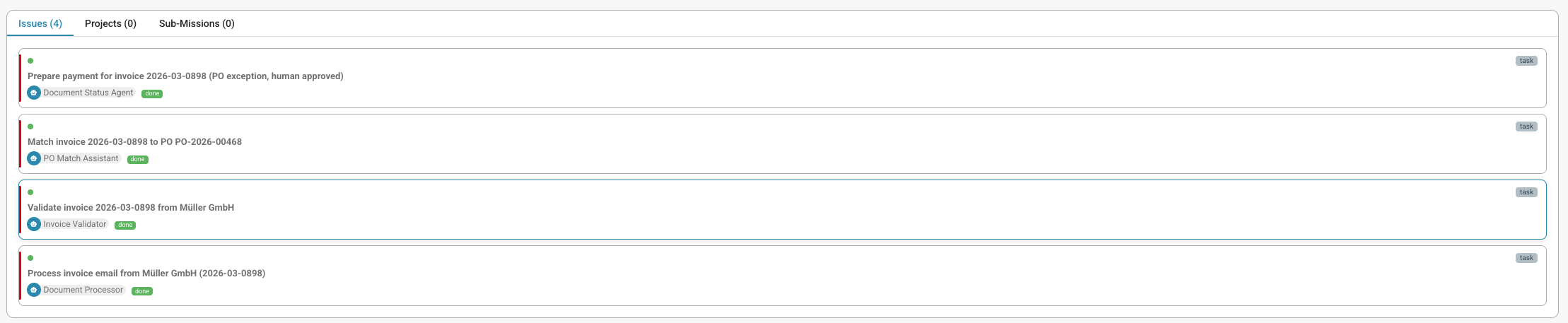1568x323 pixels.
Task: Click the PO Match Assistant assignee label
Action: 81,158
